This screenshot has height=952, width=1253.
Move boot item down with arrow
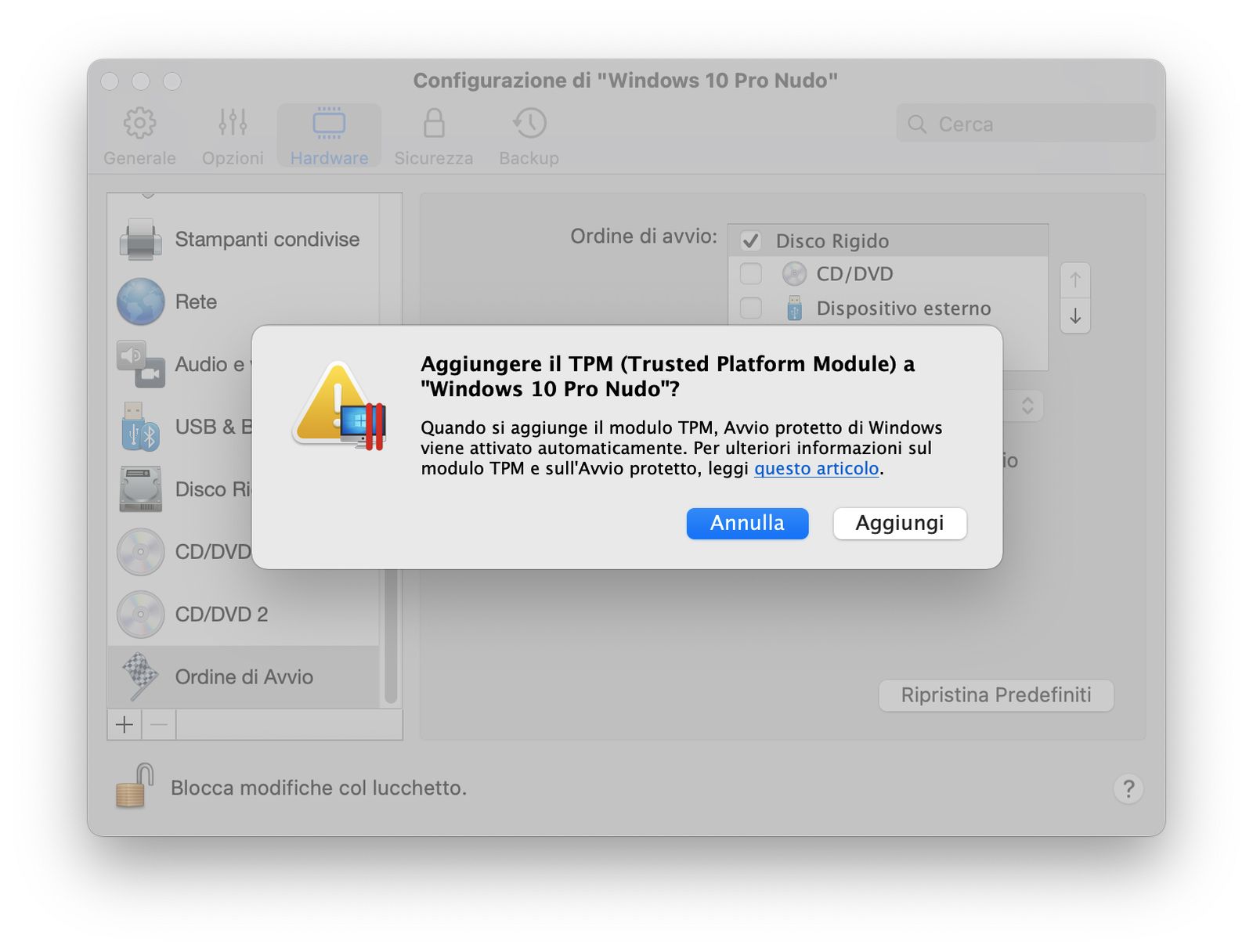(1075, 316)
